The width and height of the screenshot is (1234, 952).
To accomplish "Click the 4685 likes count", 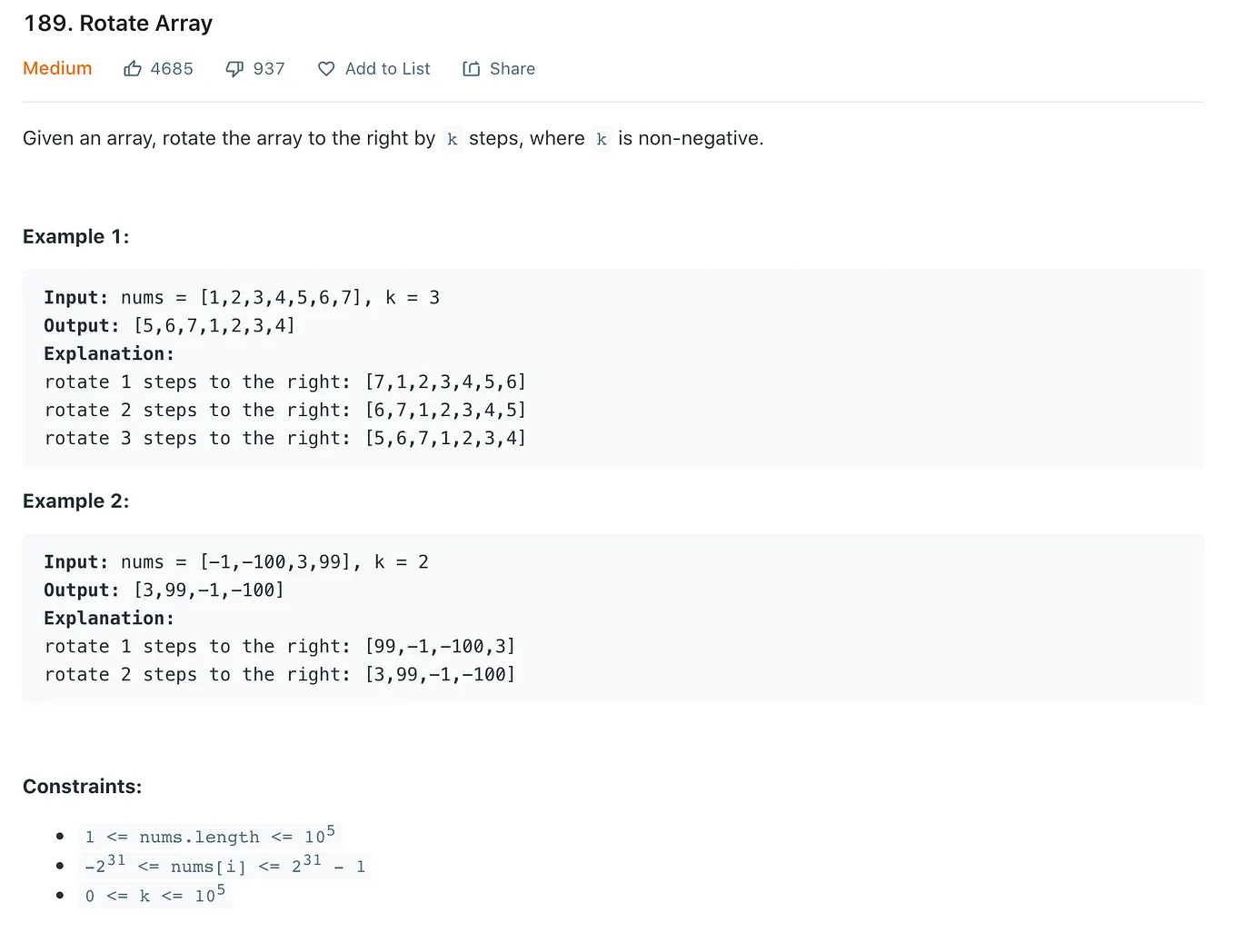I will point(172,69).
